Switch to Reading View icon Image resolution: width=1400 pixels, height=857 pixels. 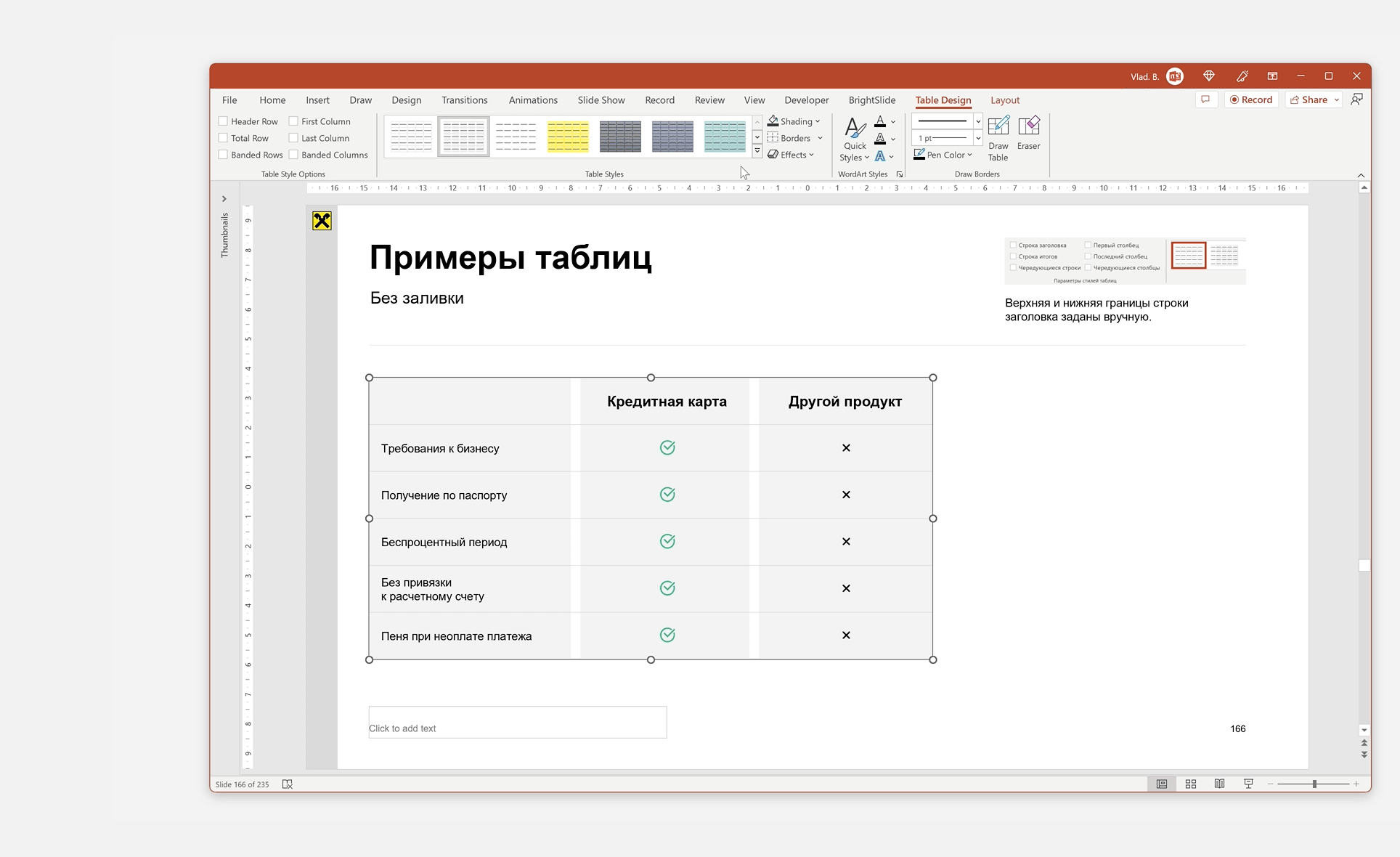pyautogui.click(x=1219, y=784)
